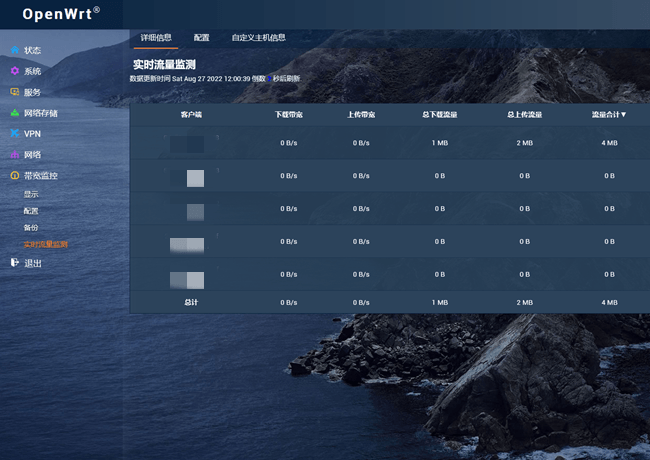Select the 详细信息 tab
650x460 pixels.
pyautogui.click(x=156, y=38)
